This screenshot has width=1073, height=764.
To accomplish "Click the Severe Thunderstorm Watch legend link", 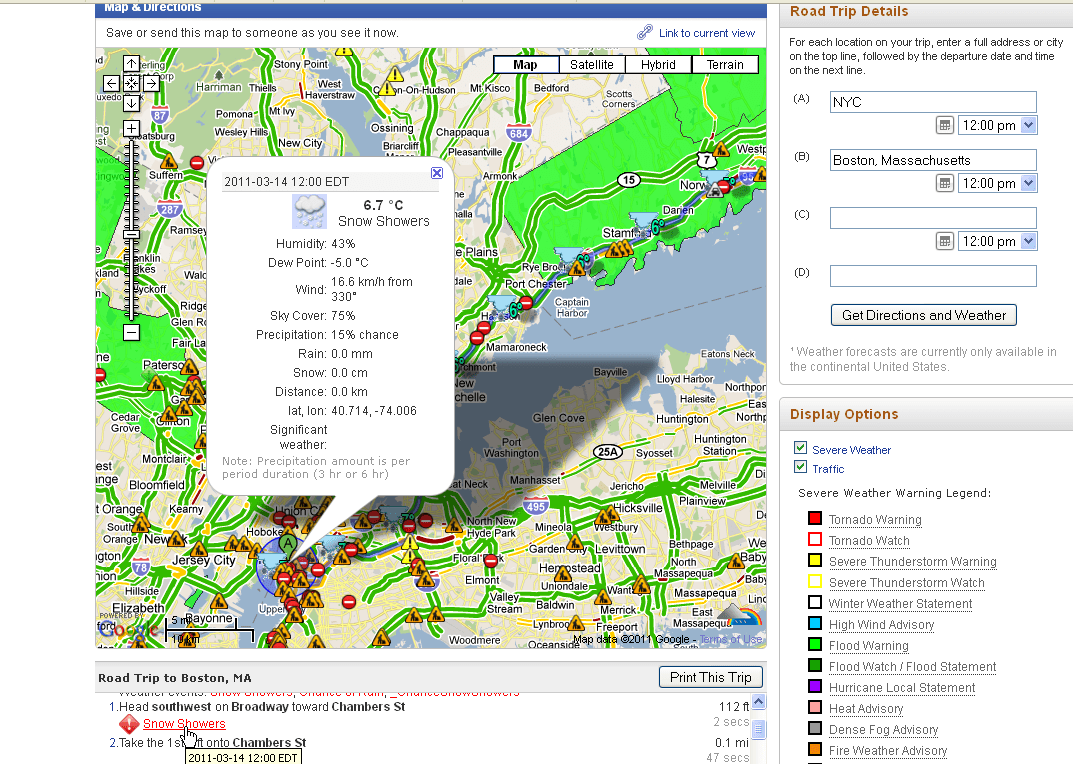I will click(x=906, y=583).
